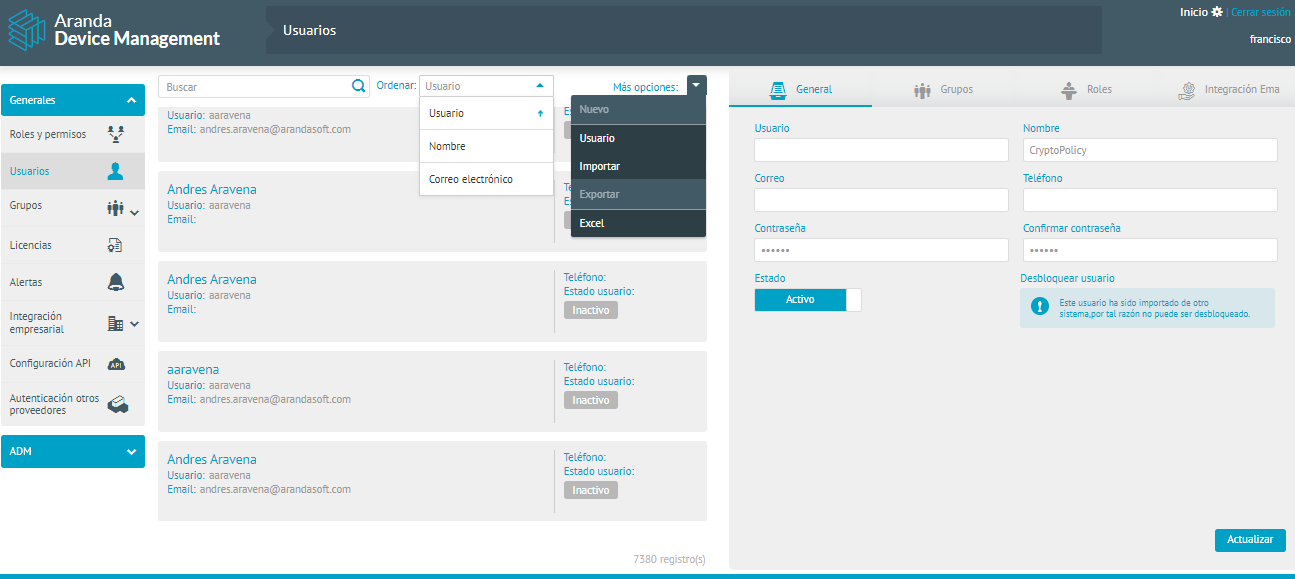
Task: Collapse the Generales section
Action: click(x=130, y=100)
